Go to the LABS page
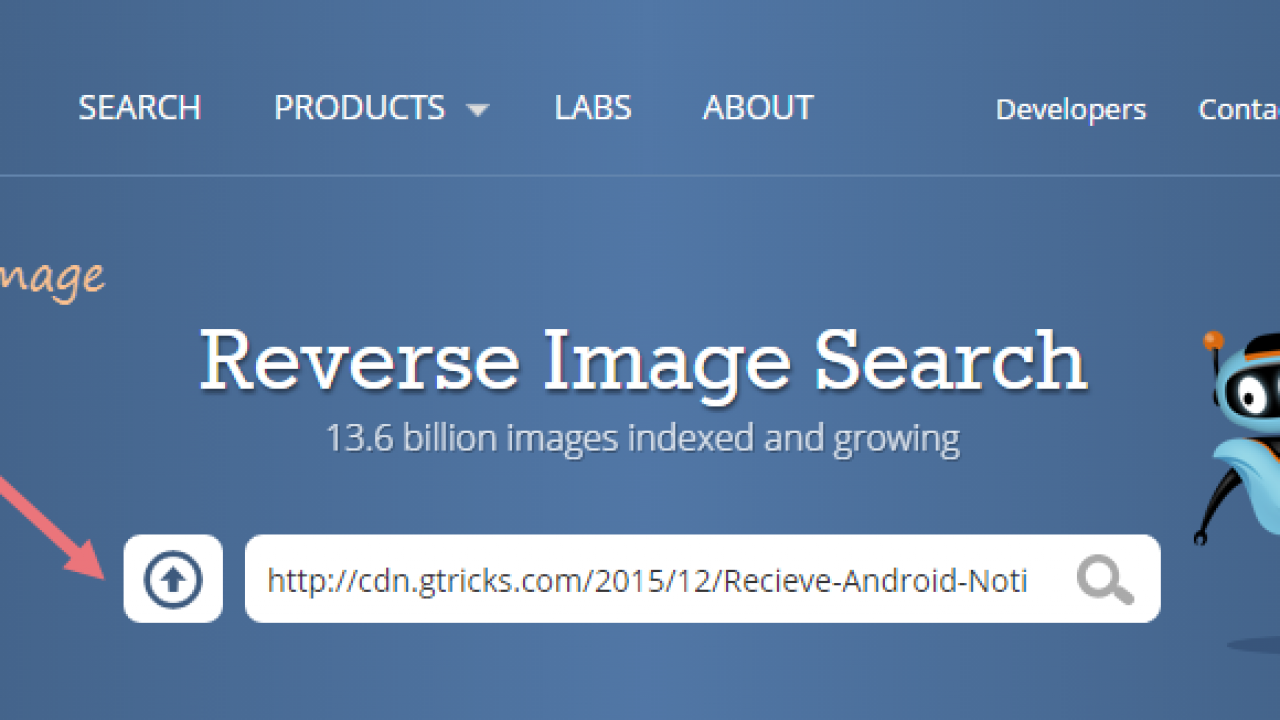This screenshot has height=720, width=1280. [x=593, y=108]
